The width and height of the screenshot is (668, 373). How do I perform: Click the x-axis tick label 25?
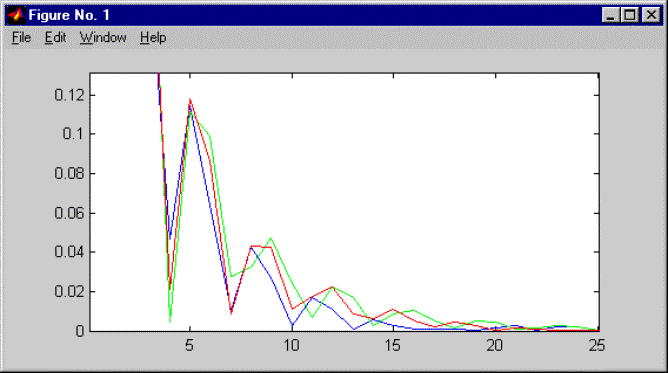[x=597, y=346]
